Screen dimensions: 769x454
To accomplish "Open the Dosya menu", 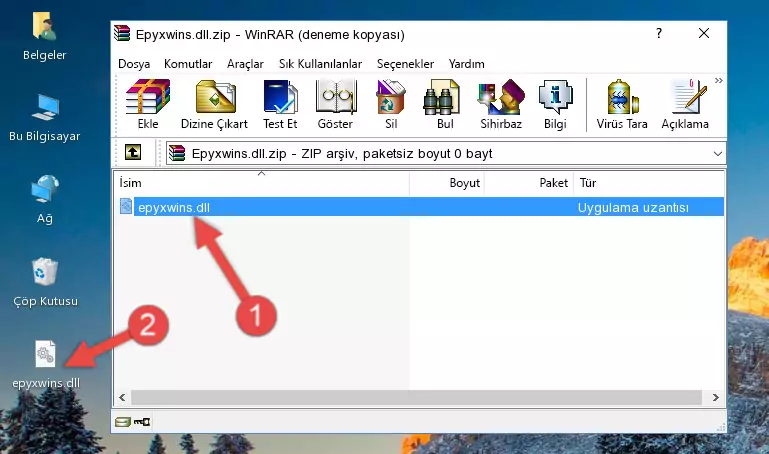I will point(134,64).
